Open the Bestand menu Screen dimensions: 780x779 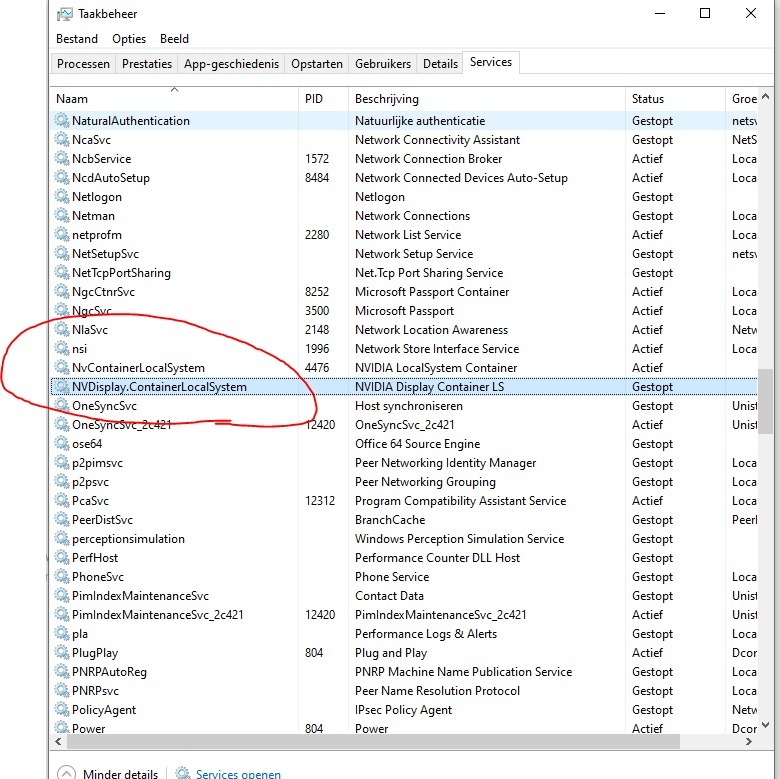click(x=77, y=39)
